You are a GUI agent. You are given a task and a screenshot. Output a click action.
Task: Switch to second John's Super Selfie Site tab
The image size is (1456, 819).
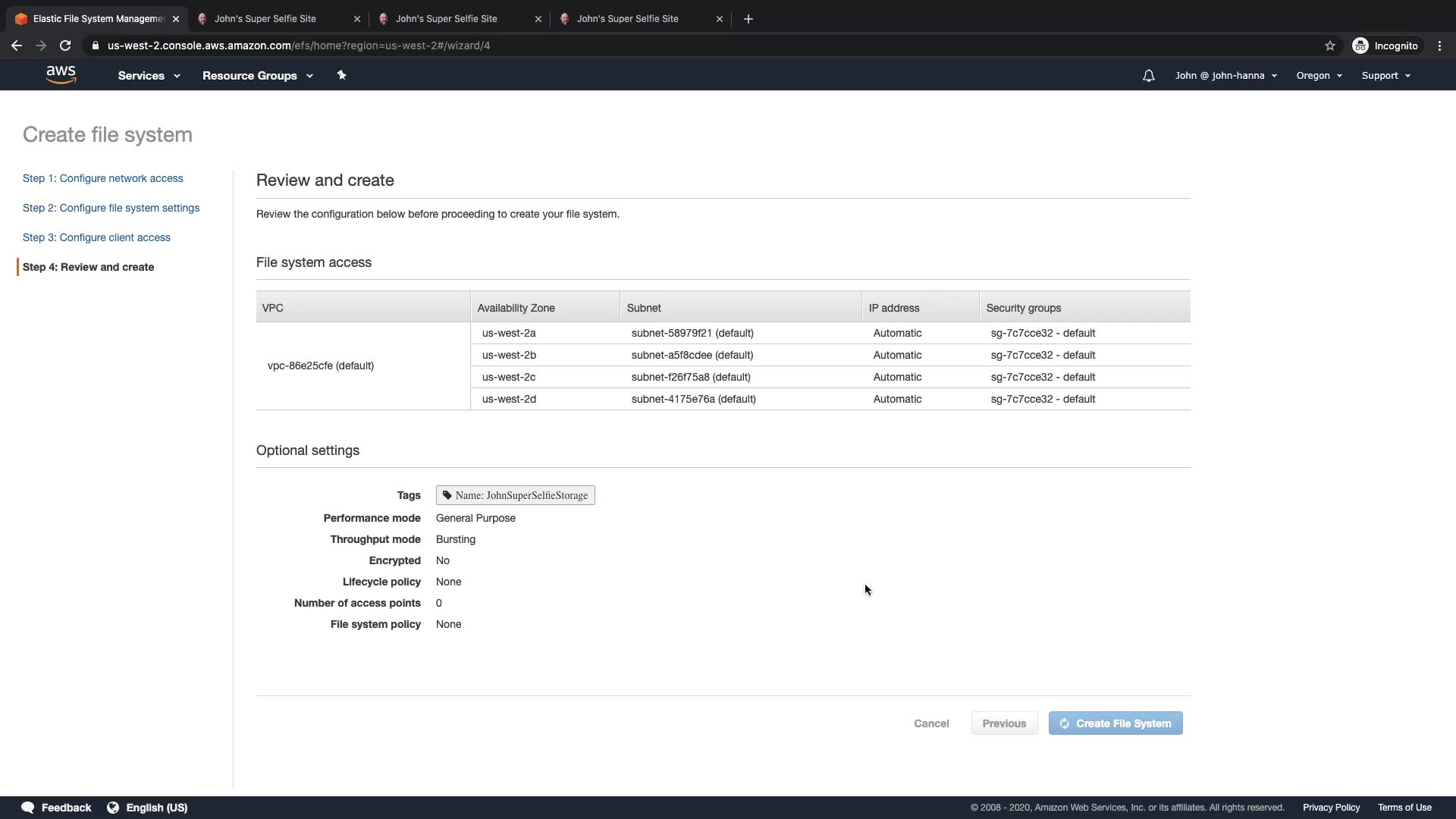[x=446, y=19]
